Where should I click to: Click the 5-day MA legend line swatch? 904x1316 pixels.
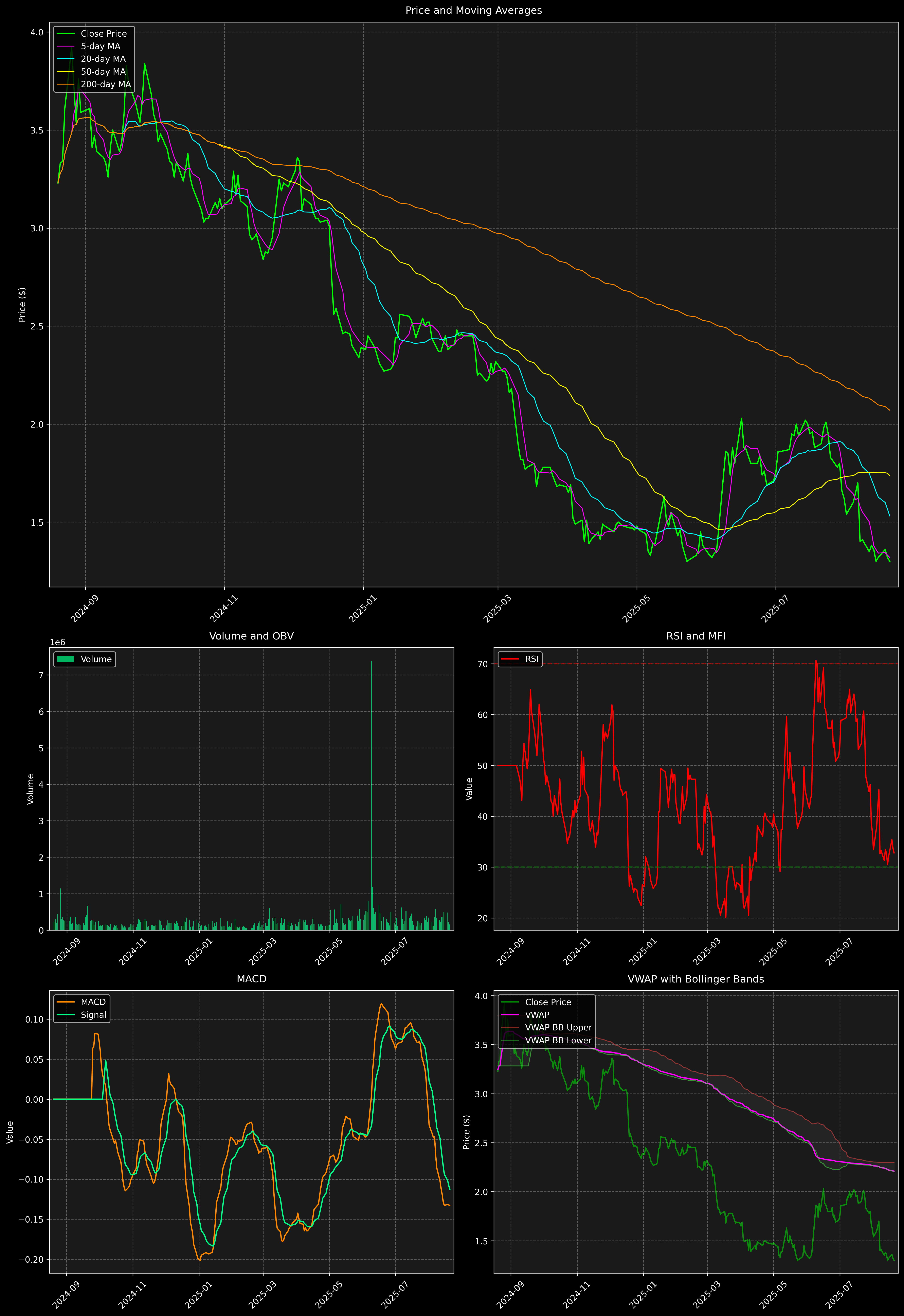(x=66, y=47)
